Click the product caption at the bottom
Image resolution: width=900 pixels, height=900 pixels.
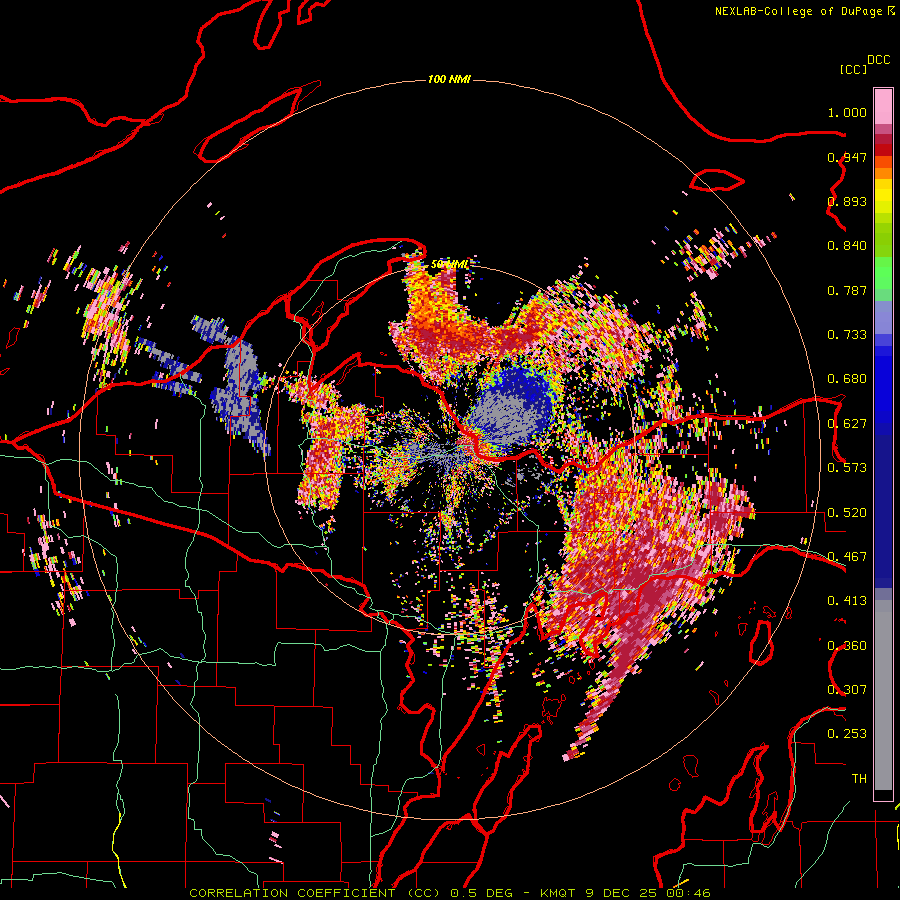tap(449, 893)
